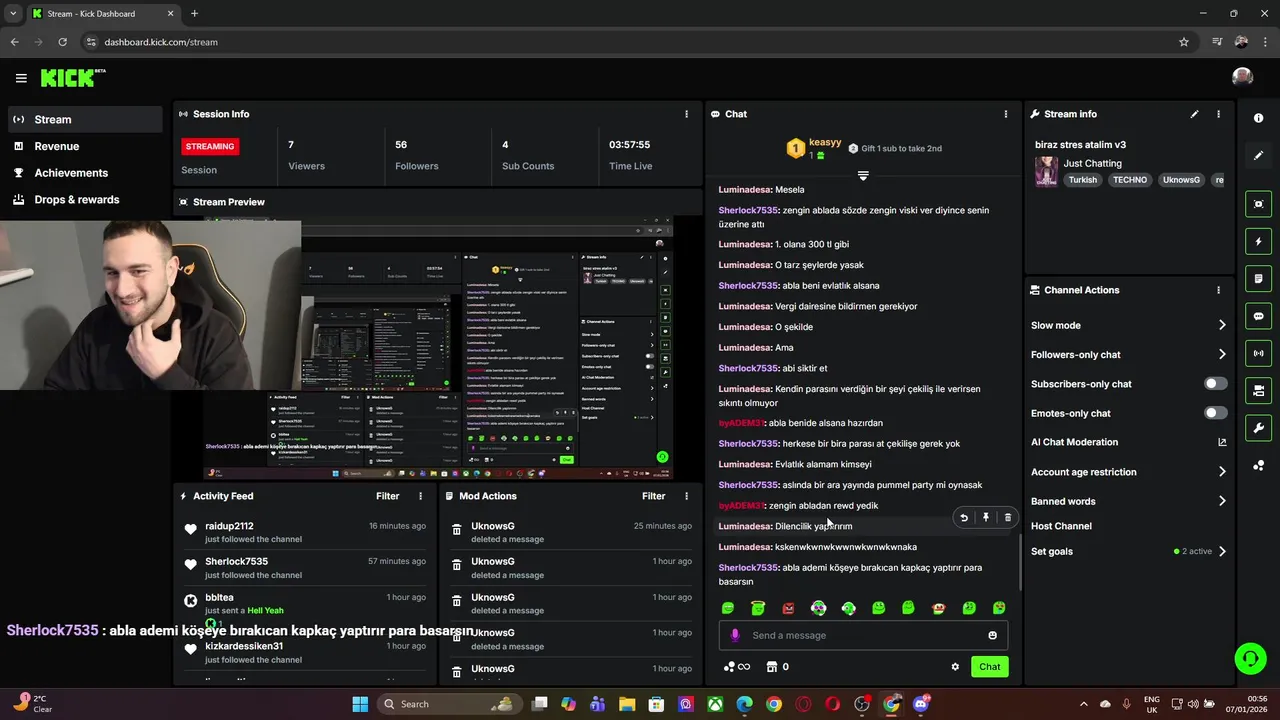Click the TECHNO tag in Stream info
The height and width of the screenshot is (720, 1280).
tap(1130, 180)
